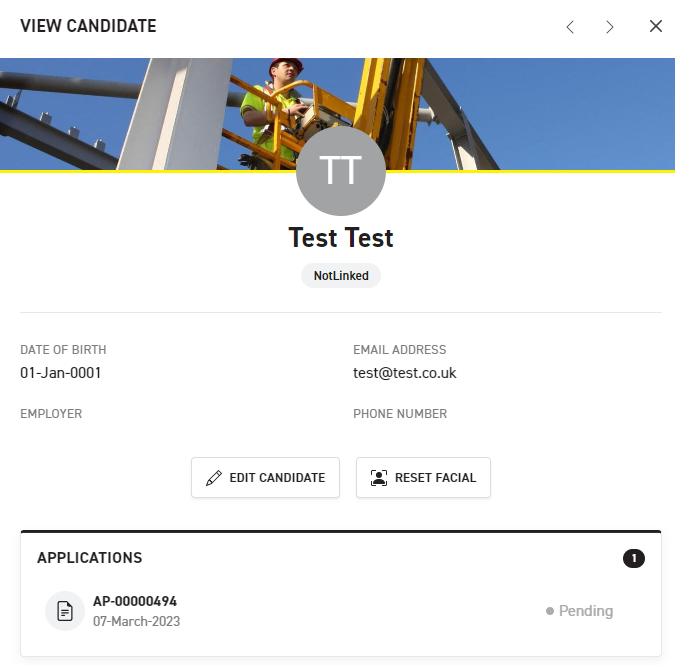Image resolution: width=675 pixels, height=665 pixels.
Task: Go to the previous candidate using left chevron
Action: pos(570,27)
